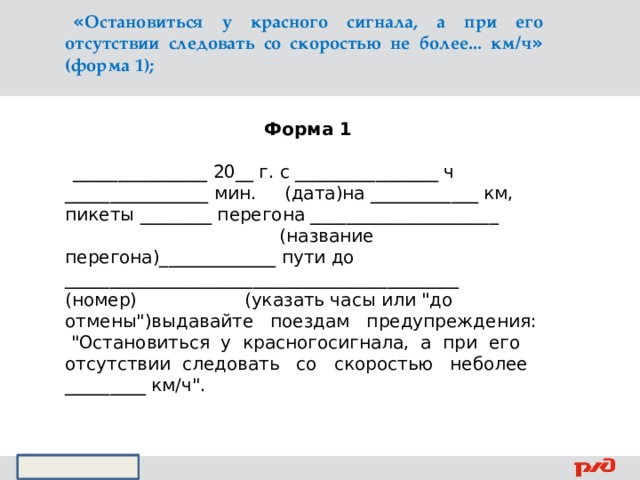Click the blank line before 'км/ч".'

pos(106,394)
